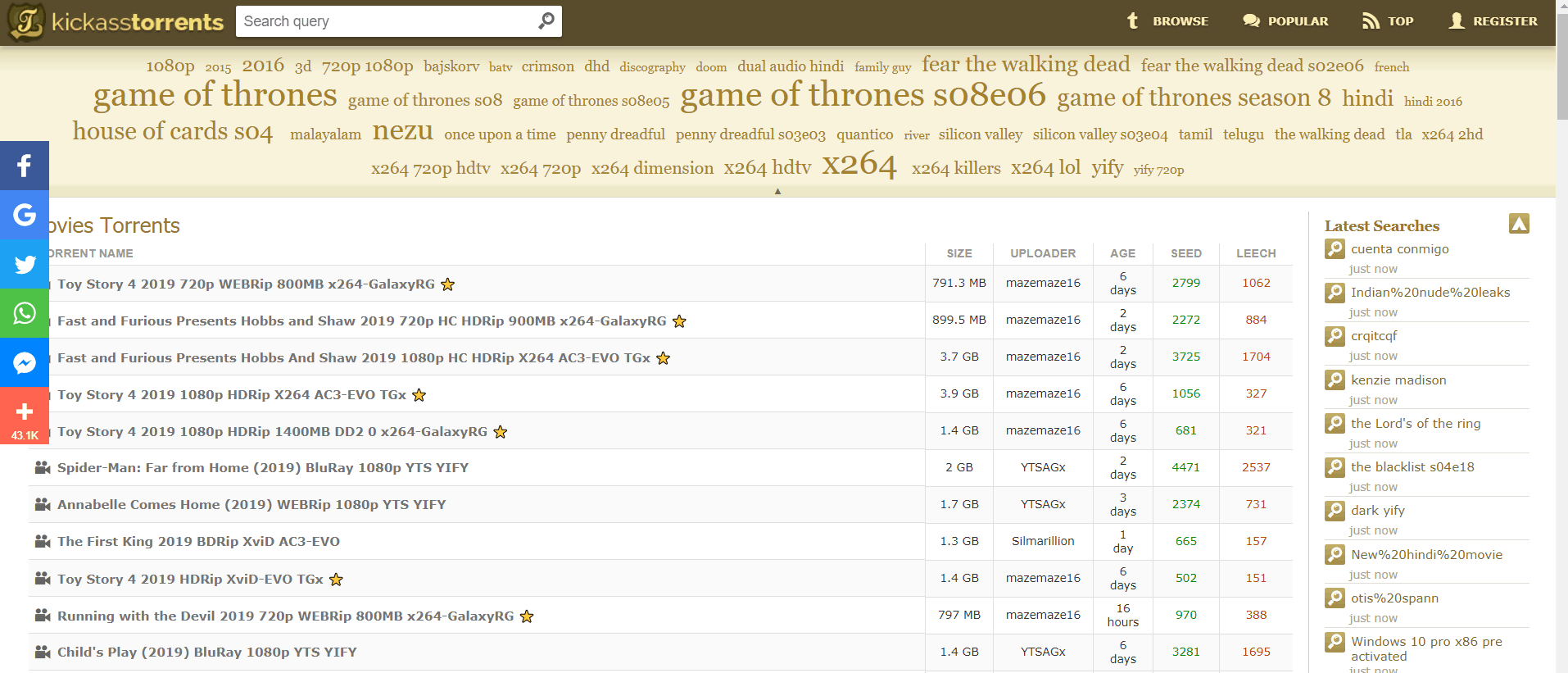Click the search icon beside cuenta conmigo
Viewport: 1568px width, 673px height.
[1335, 249]
